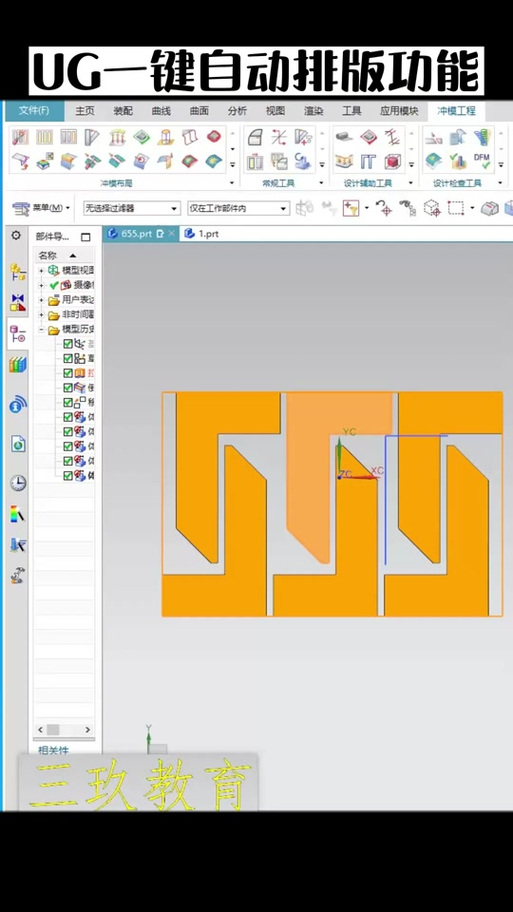Switch to the 分析 ribbon tab
Screen dimensions: 513x912
[x=237, y=111]
